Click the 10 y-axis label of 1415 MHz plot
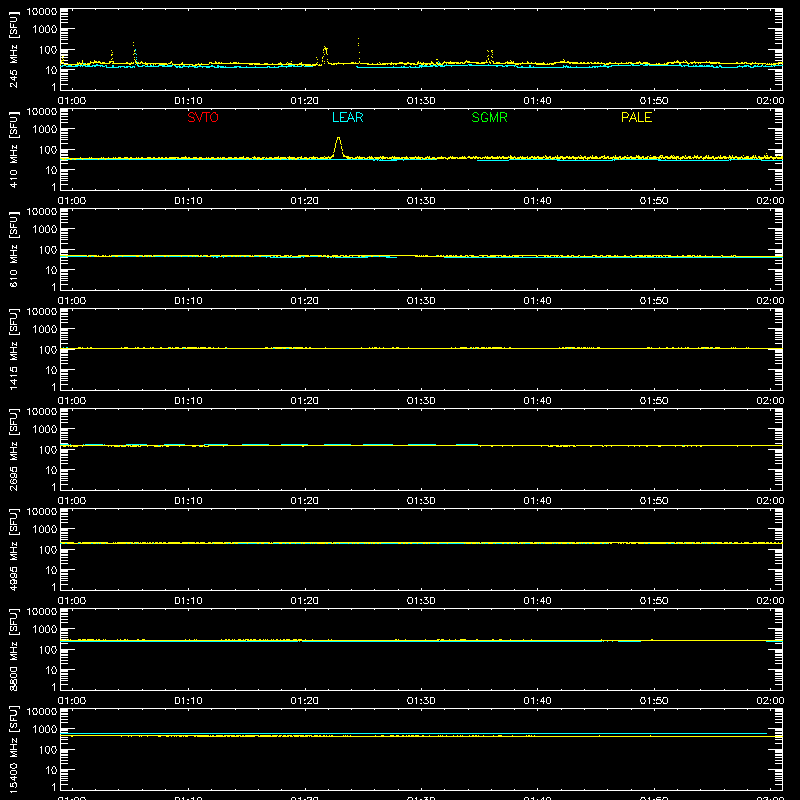Screen dimensions: 800x800 pyautogui.click(x=51, y=370)
